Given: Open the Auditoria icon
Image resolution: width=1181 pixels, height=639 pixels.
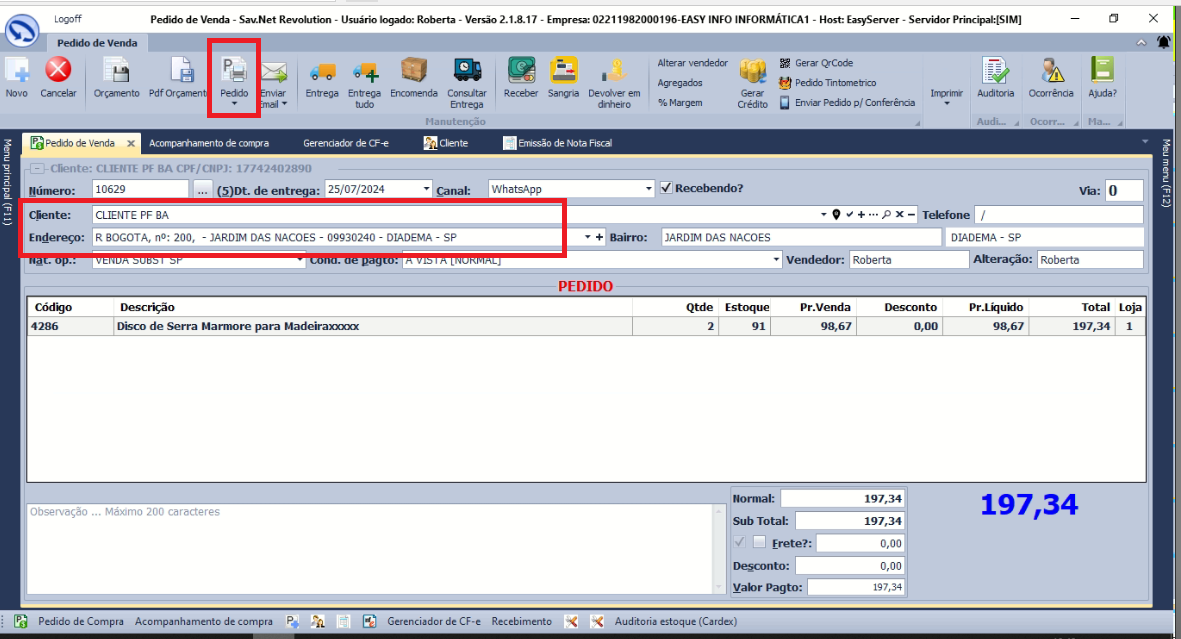Looking at the screenshot, I should point(995,72).
